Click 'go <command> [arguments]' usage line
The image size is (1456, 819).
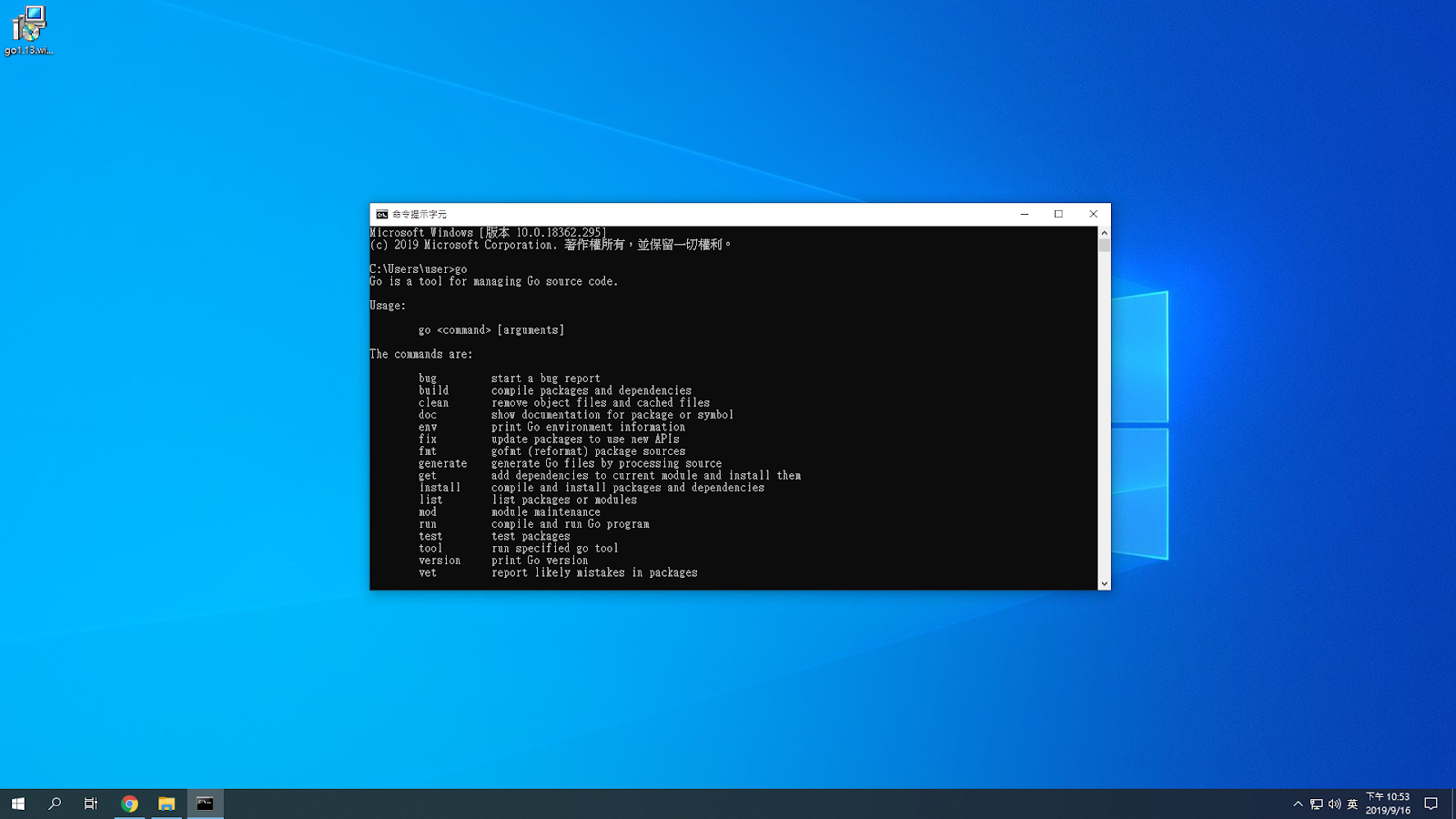(x=491, y=330)
